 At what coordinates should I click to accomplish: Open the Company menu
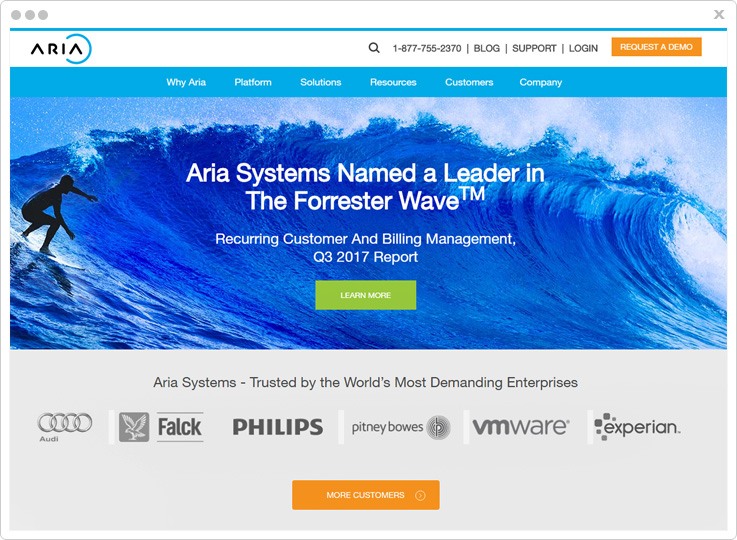coord(541,82)
